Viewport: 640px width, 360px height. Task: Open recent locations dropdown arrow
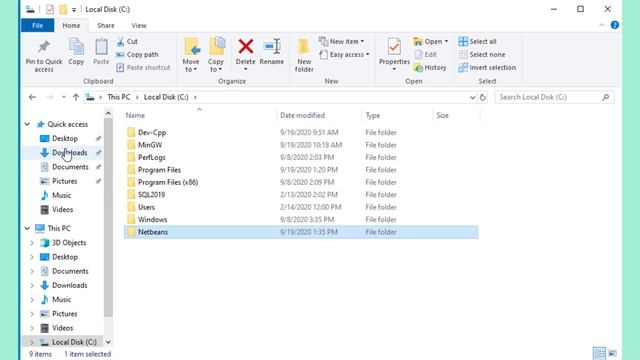point(64,97)
